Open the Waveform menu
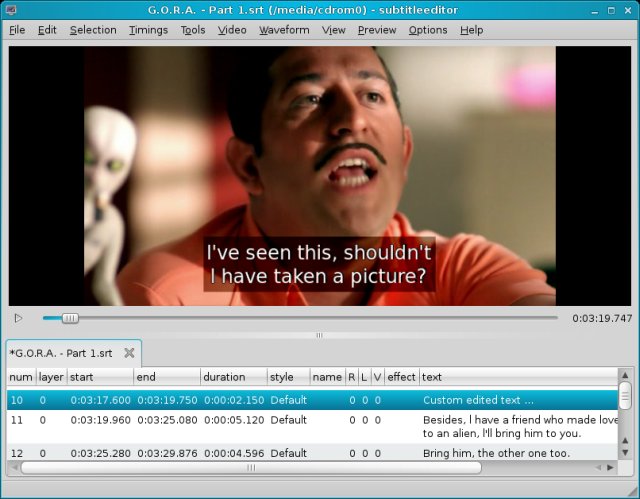The height and width of the screenshot is (499, 640). [284, 30]
